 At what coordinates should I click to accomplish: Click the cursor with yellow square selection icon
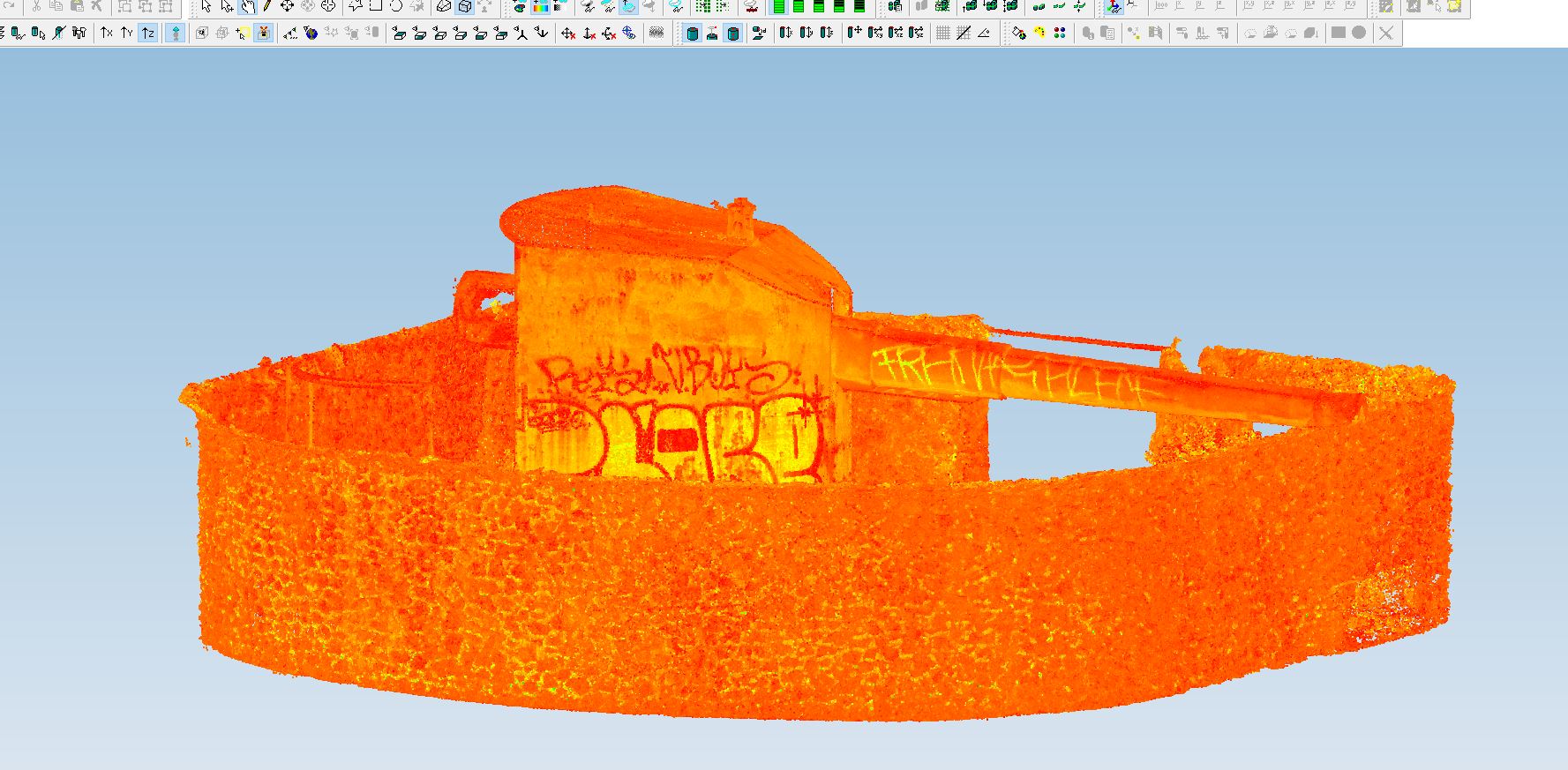coord(242,33)
